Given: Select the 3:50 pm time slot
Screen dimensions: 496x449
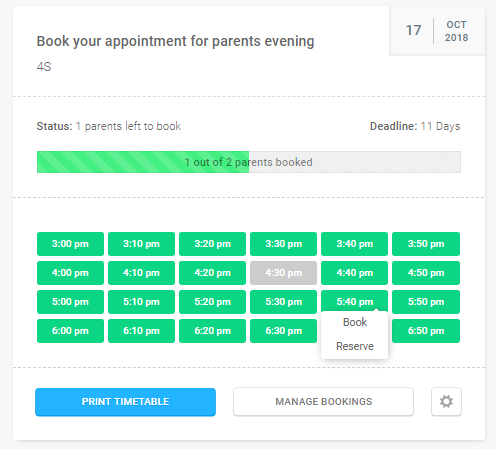Looking at the screenshot, I should [x=426, y=244].
